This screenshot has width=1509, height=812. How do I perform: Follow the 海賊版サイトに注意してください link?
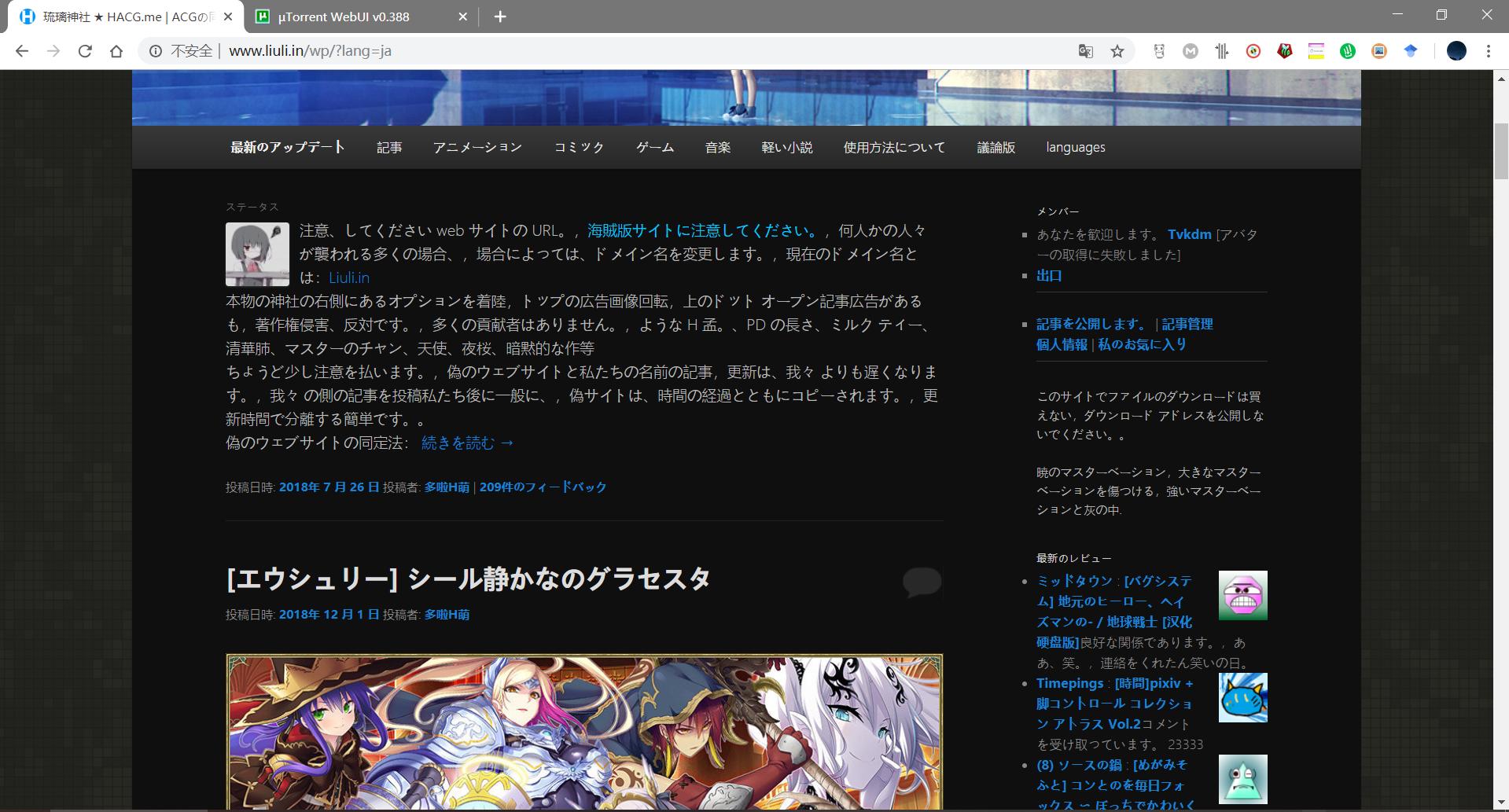click(703, 230)
